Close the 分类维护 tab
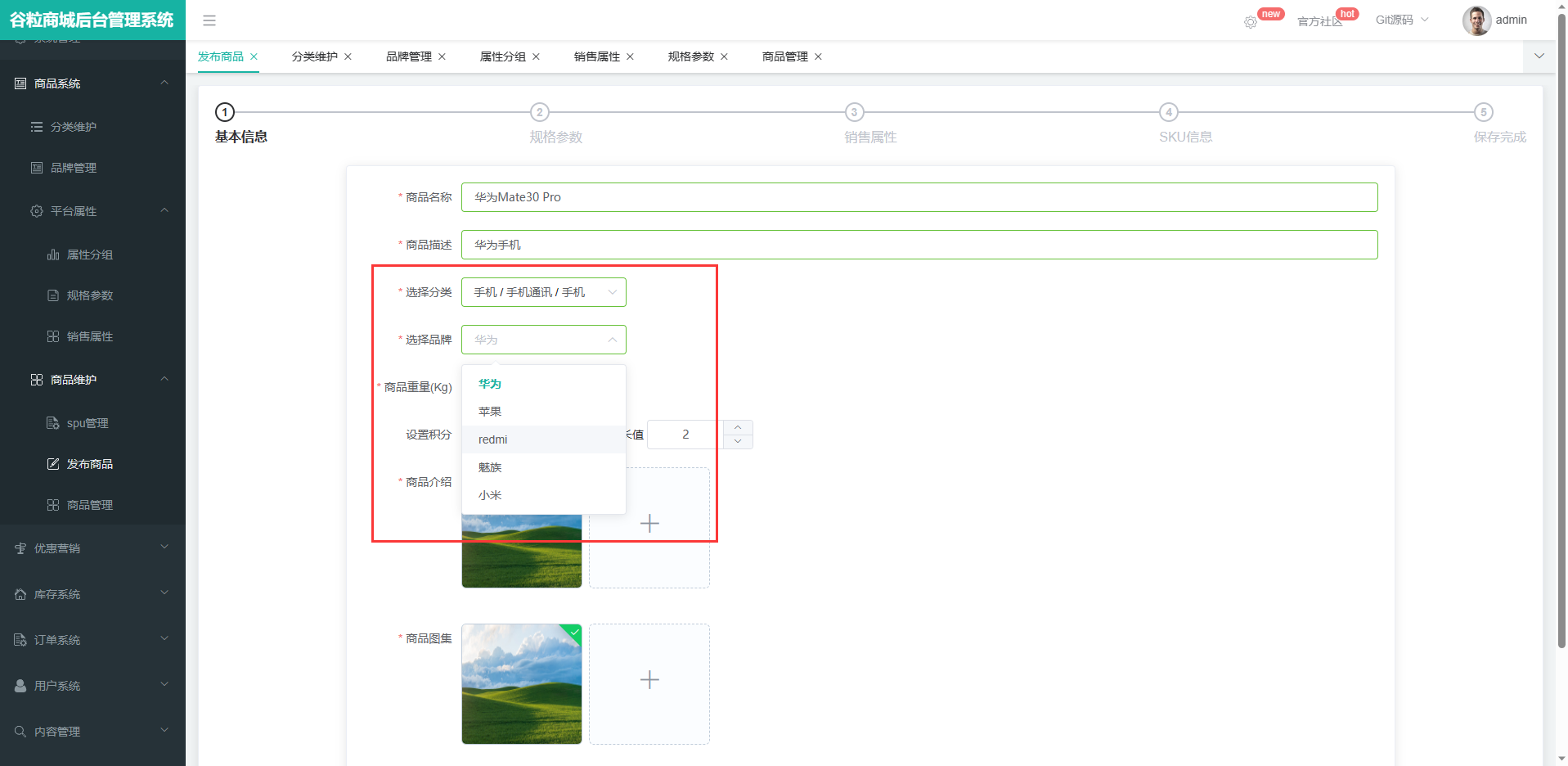Image resolution: width=1568 pixels, height=766 pixels. pos(348,56)
